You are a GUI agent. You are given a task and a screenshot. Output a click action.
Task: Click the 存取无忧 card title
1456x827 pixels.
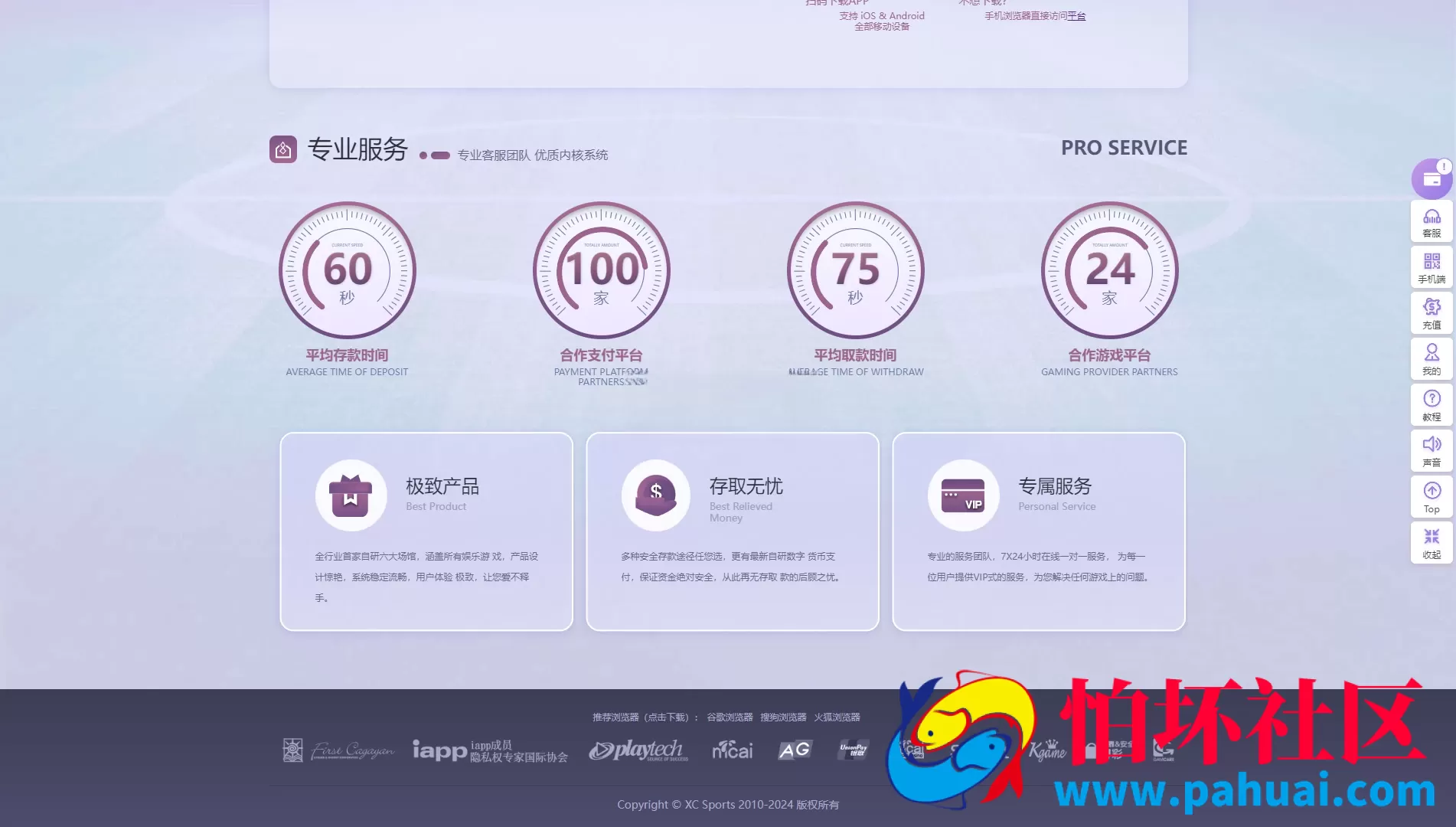coord(746,486)
